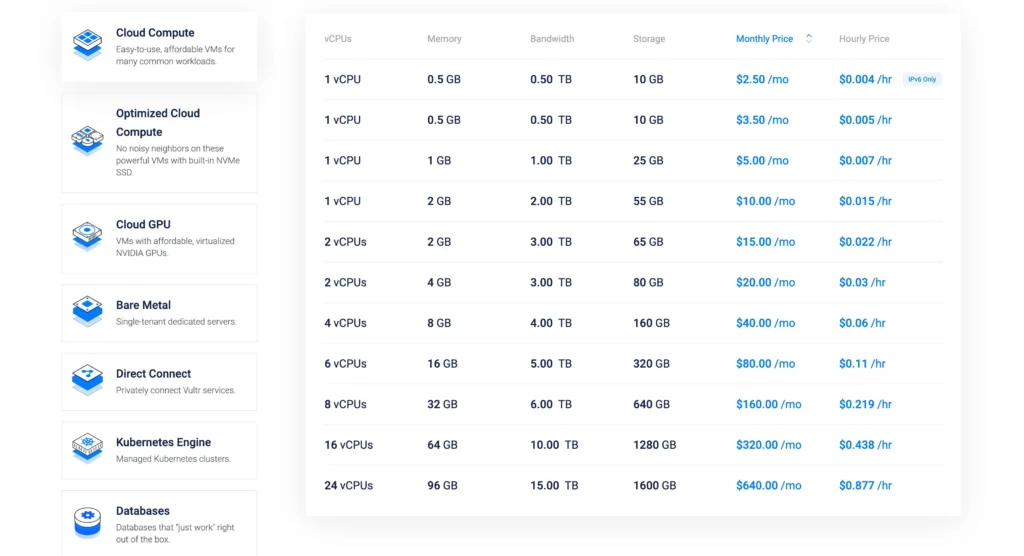Click the $0.11 /hr hourly price
The height and width of the screenshot is (556, 1024).
click(862, 363)
